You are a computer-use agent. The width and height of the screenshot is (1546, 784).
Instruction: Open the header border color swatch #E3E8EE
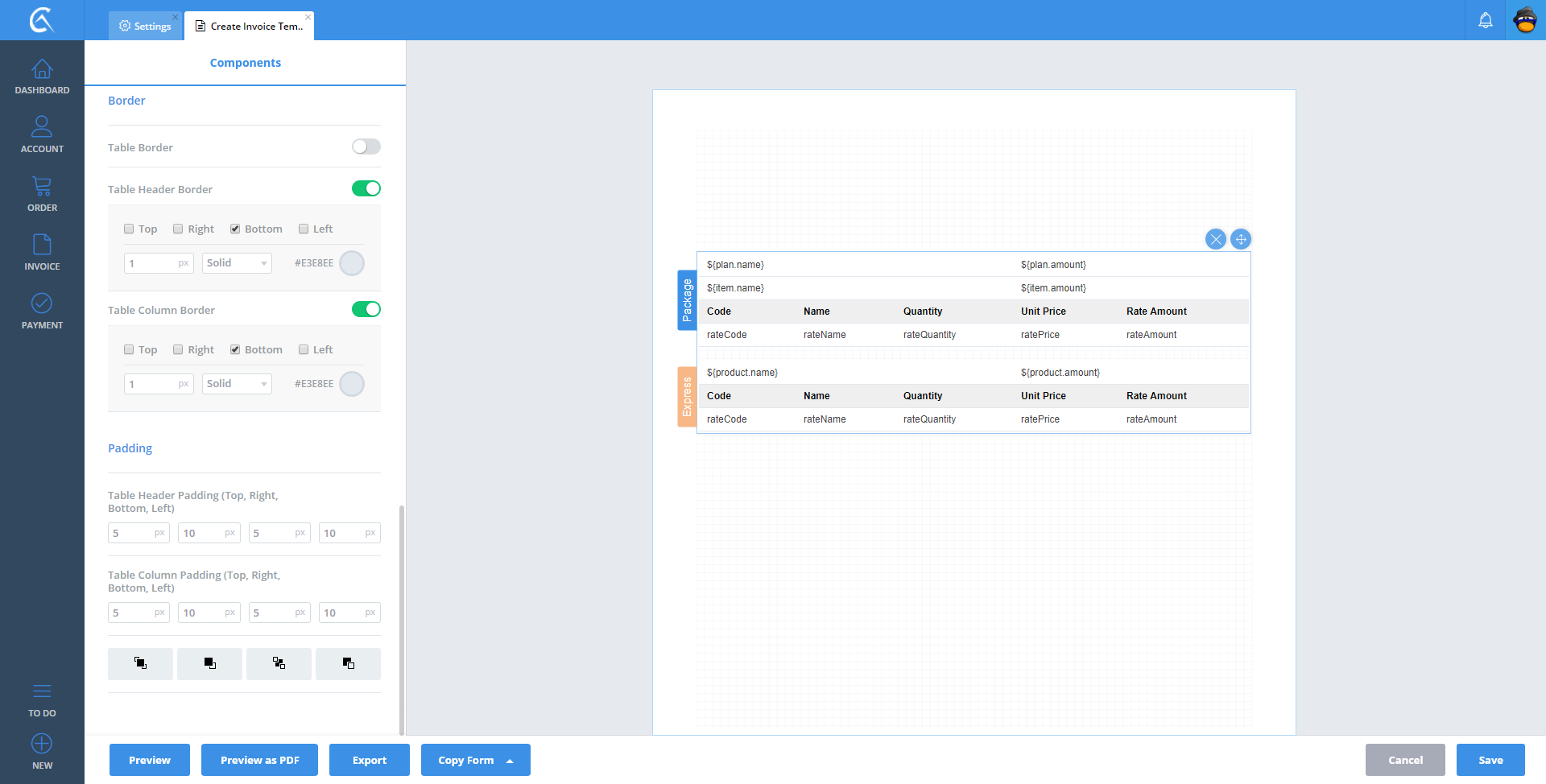click(352, 263)
